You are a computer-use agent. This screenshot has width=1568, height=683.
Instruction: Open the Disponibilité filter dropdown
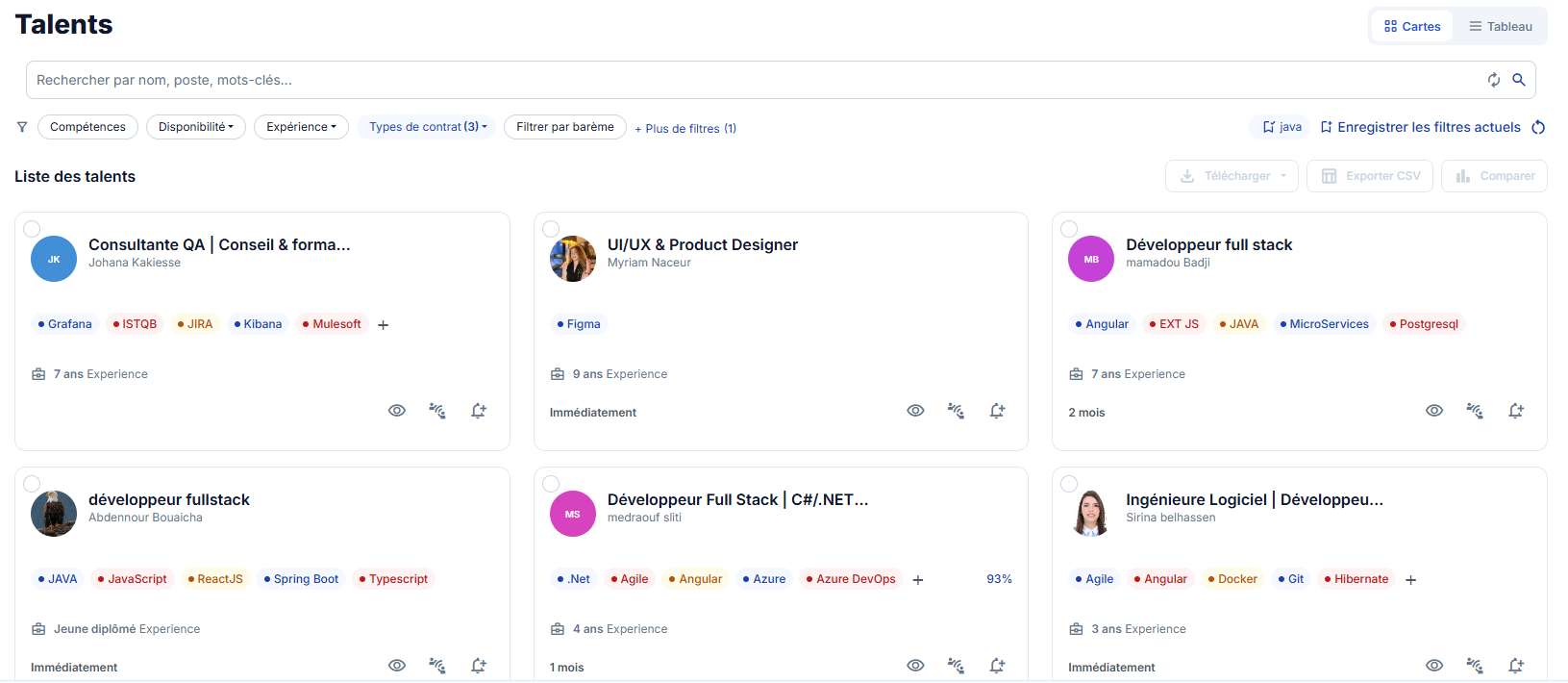click(196, 127)
